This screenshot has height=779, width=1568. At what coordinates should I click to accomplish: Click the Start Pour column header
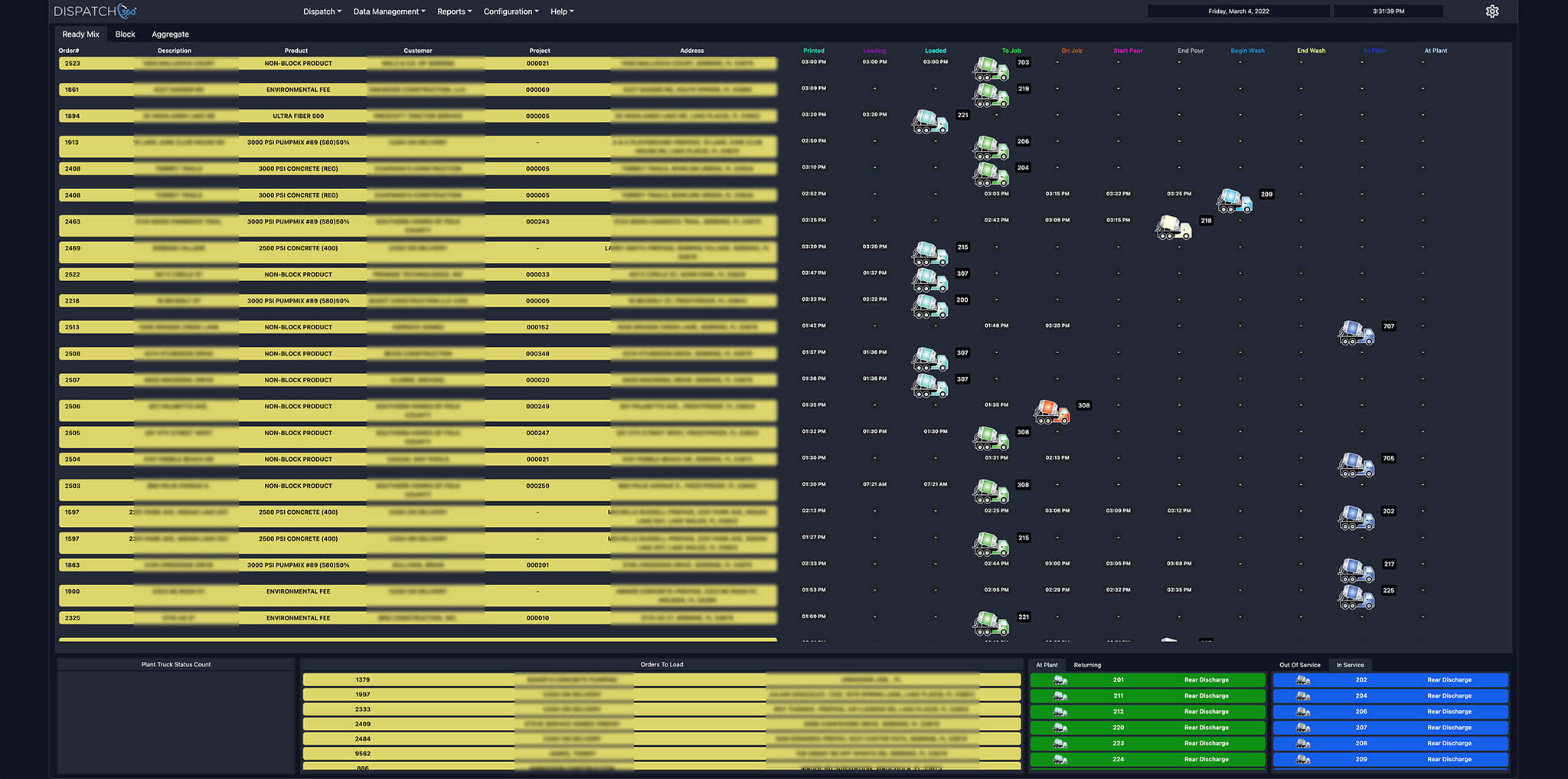tap(1128, 51)
